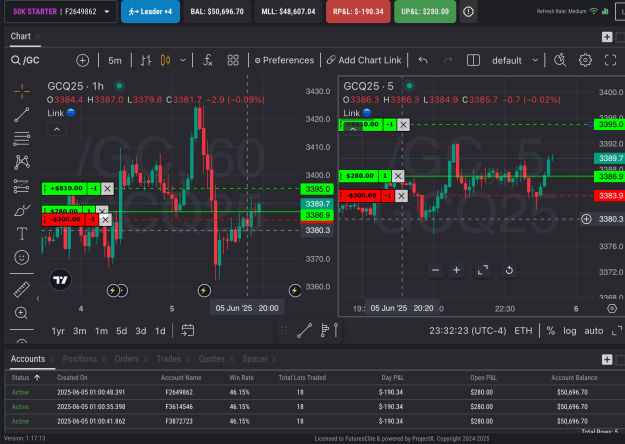
Task: Select candlestick chart type icon
Action: 165,61
